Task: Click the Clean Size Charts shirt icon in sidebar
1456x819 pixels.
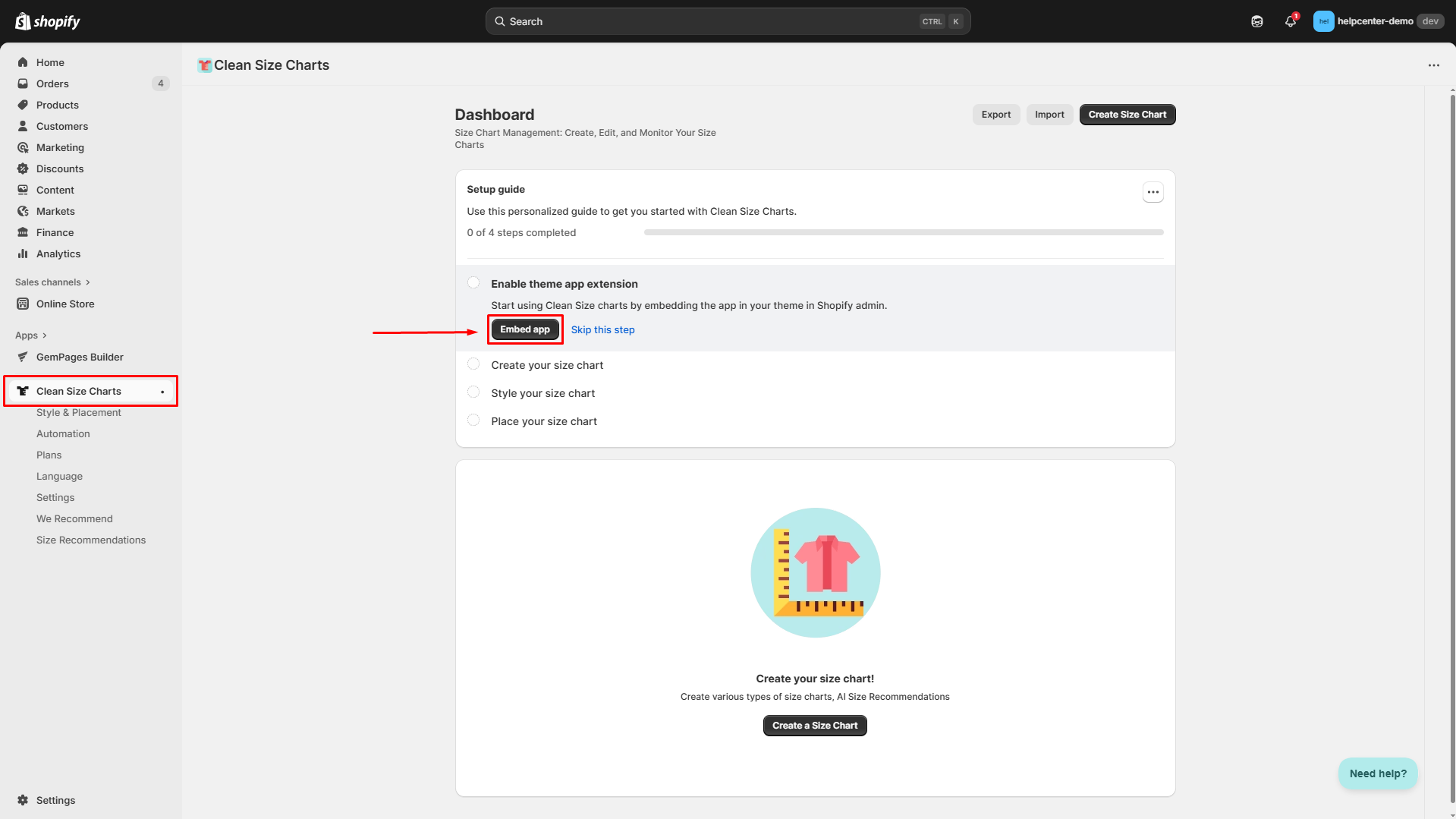Action: pyautogui.click(x=23, y=391)
